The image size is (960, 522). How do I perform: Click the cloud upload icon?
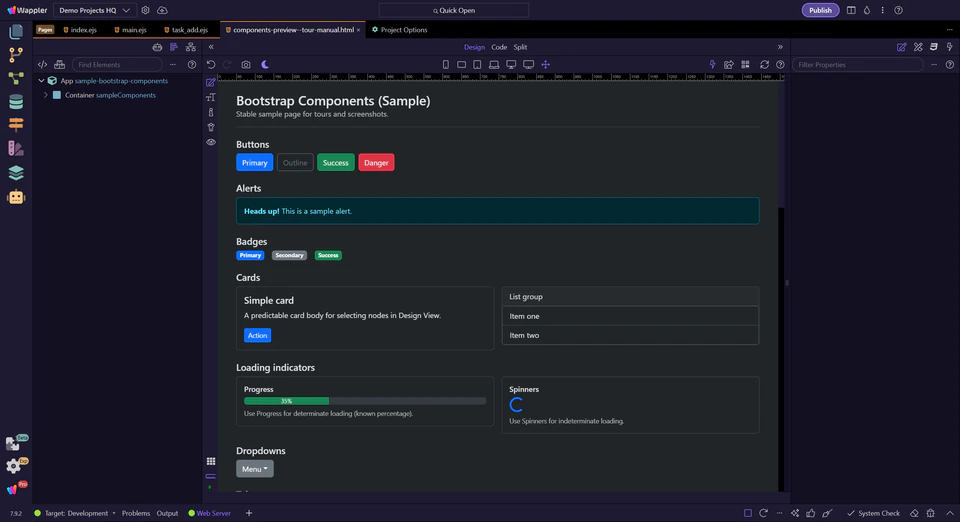pyautogui.click(x=162, y=10)
